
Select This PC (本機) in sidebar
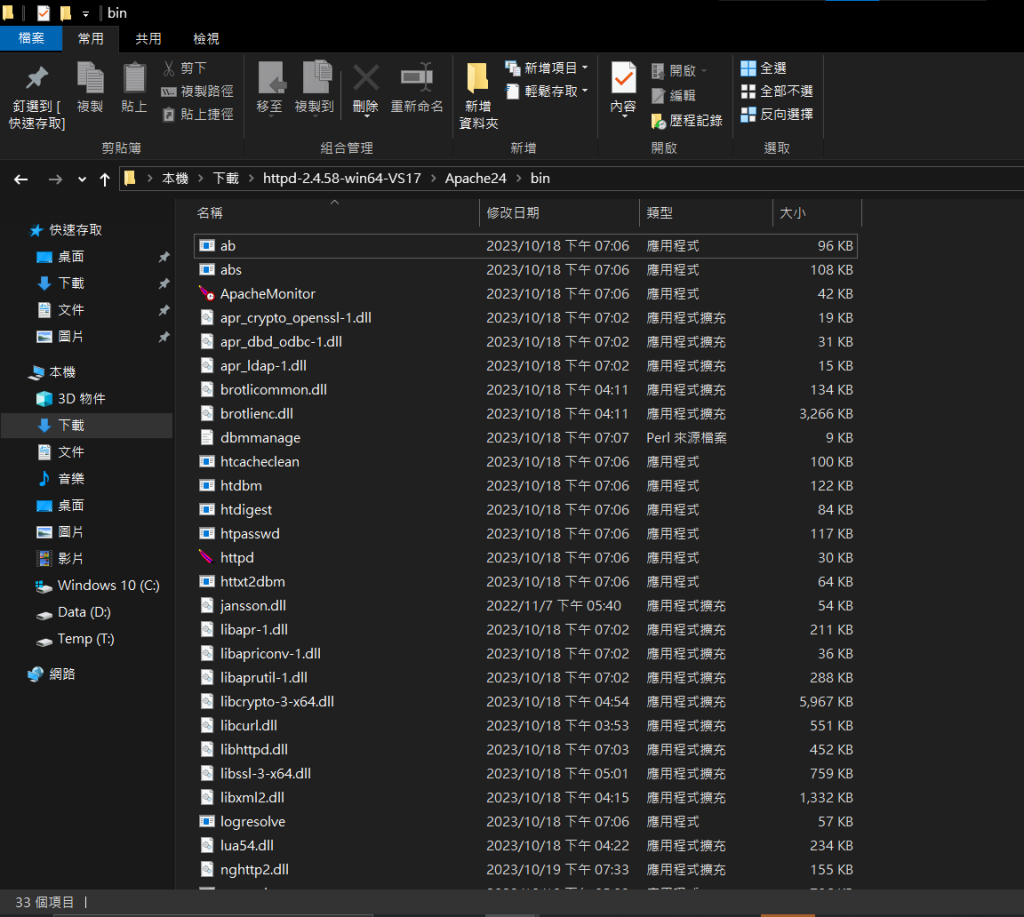click(x=52, y=372)
